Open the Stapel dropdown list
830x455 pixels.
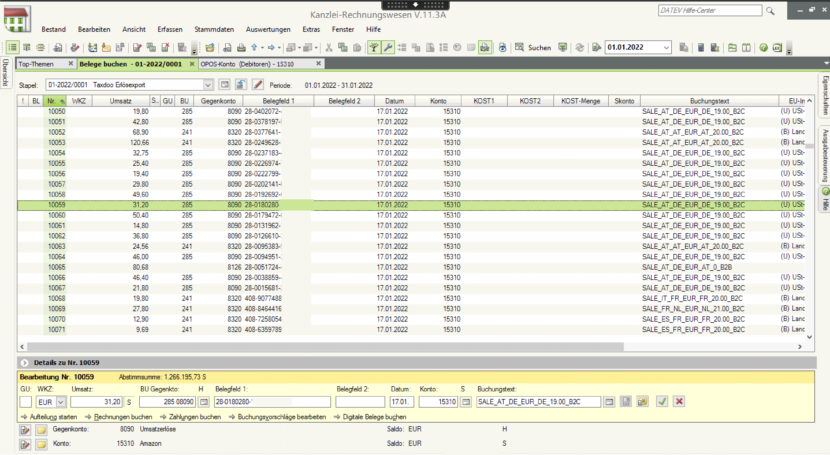tap(208, 85)
